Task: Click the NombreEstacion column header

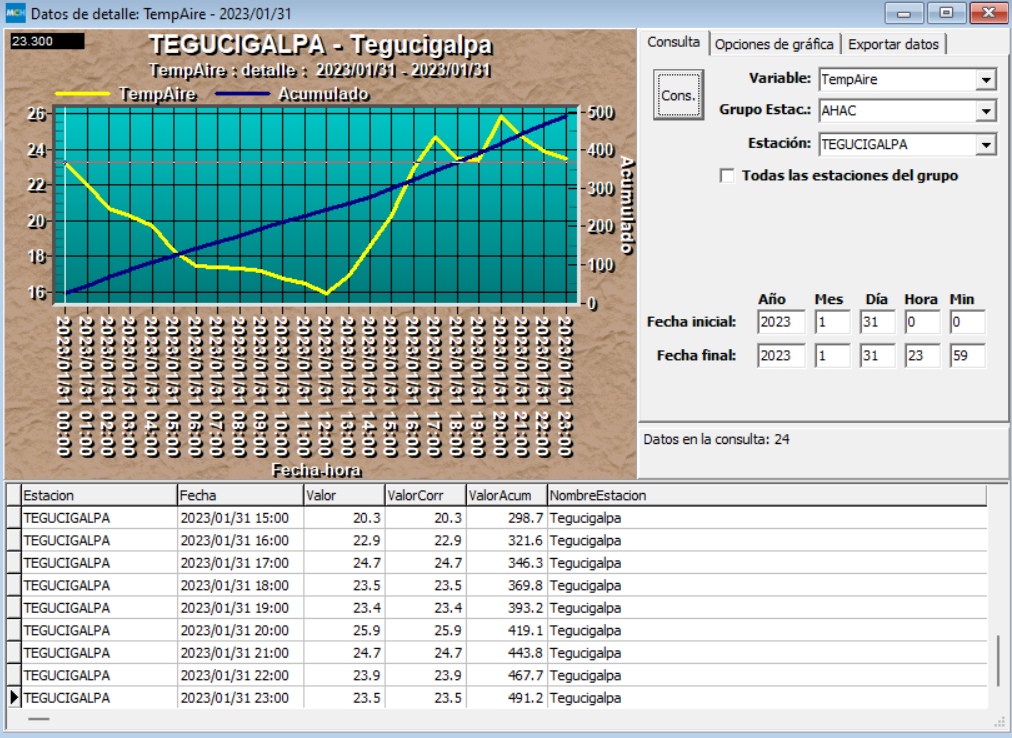Action: click(x=767, y=495)
